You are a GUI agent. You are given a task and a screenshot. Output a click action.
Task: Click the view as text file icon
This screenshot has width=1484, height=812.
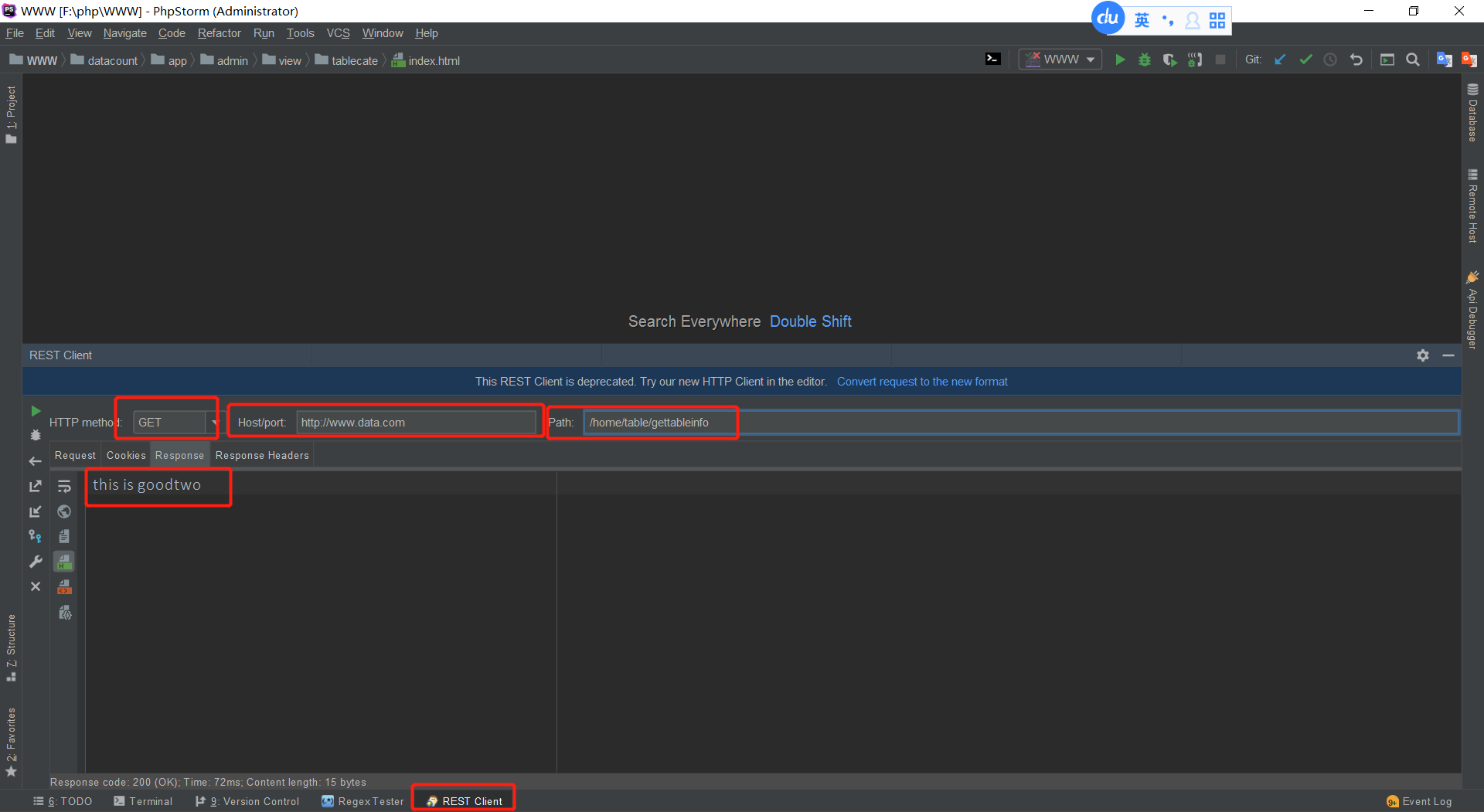tap(64, 536)
